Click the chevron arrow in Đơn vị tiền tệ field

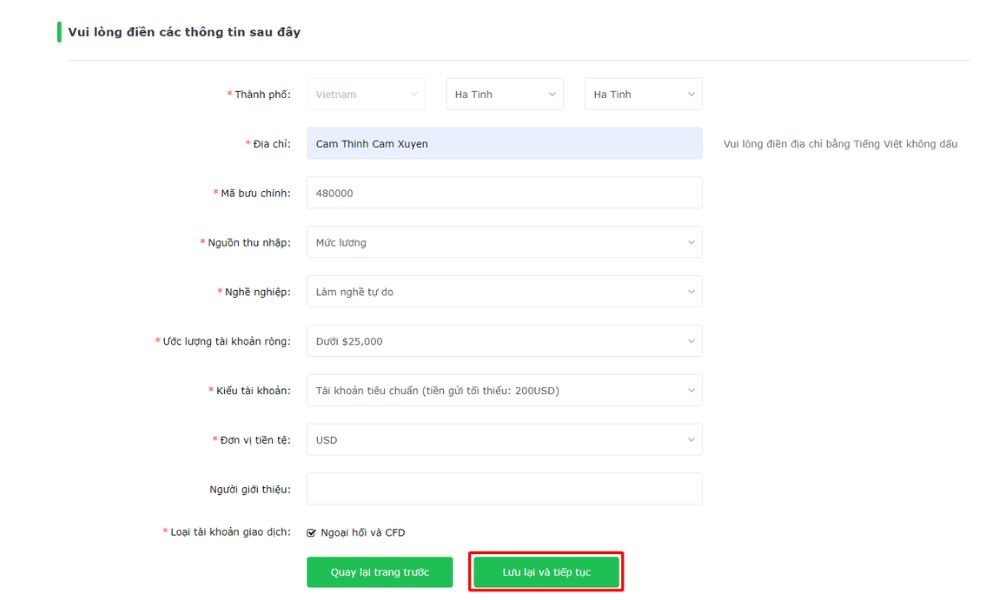(690, 440)
